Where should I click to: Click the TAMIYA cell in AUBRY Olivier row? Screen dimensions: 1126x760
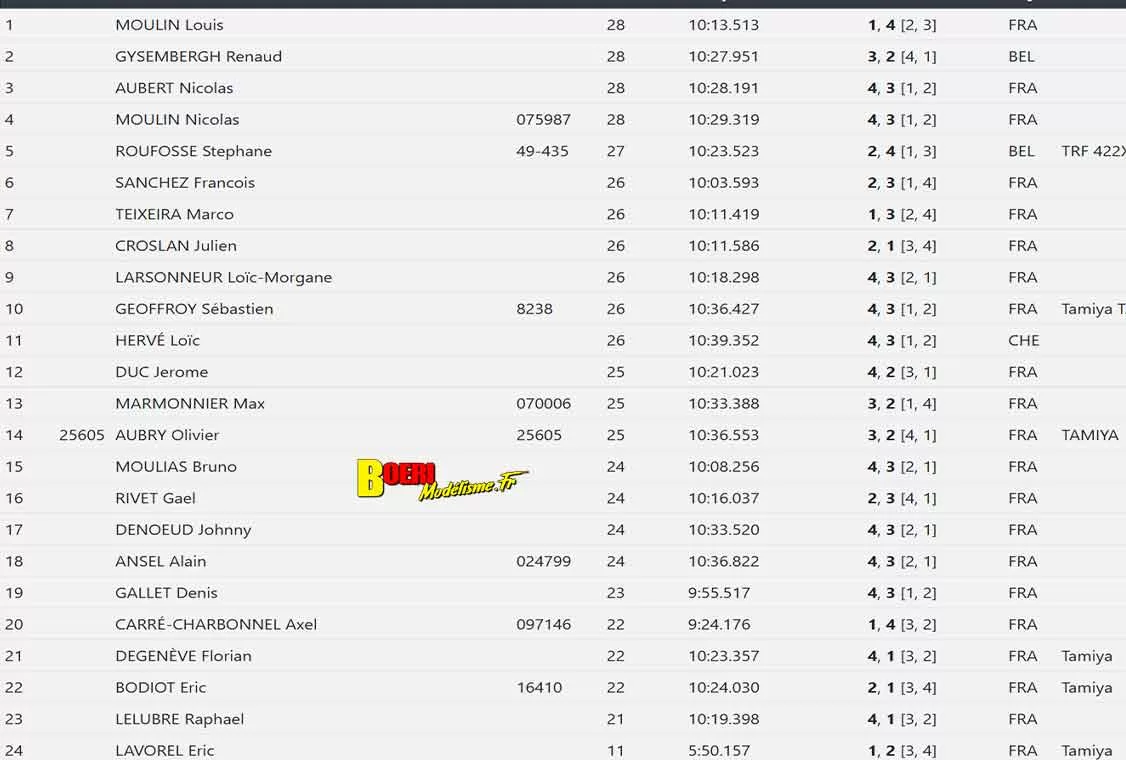[x=1089, y=435]
